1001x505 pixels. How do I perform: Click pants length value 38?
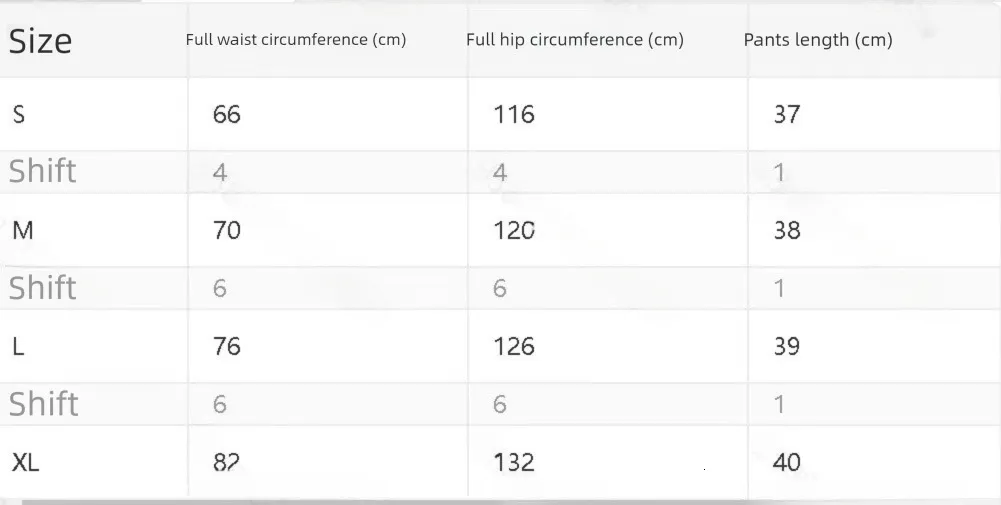point(787,231)
